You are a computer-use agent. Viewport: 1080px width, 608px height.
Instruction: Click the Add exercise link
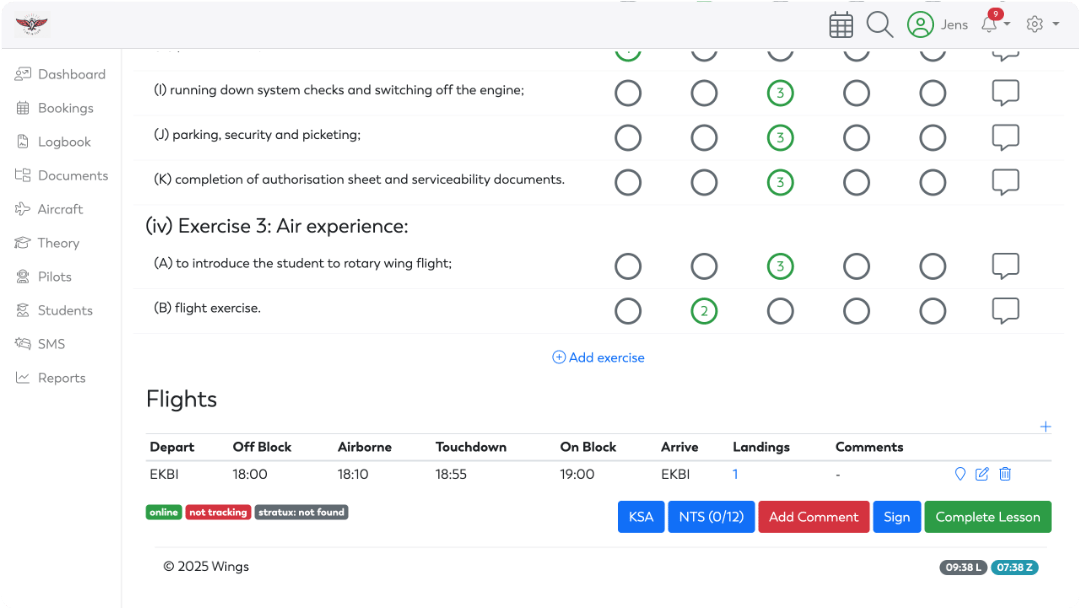pos(599,357)
